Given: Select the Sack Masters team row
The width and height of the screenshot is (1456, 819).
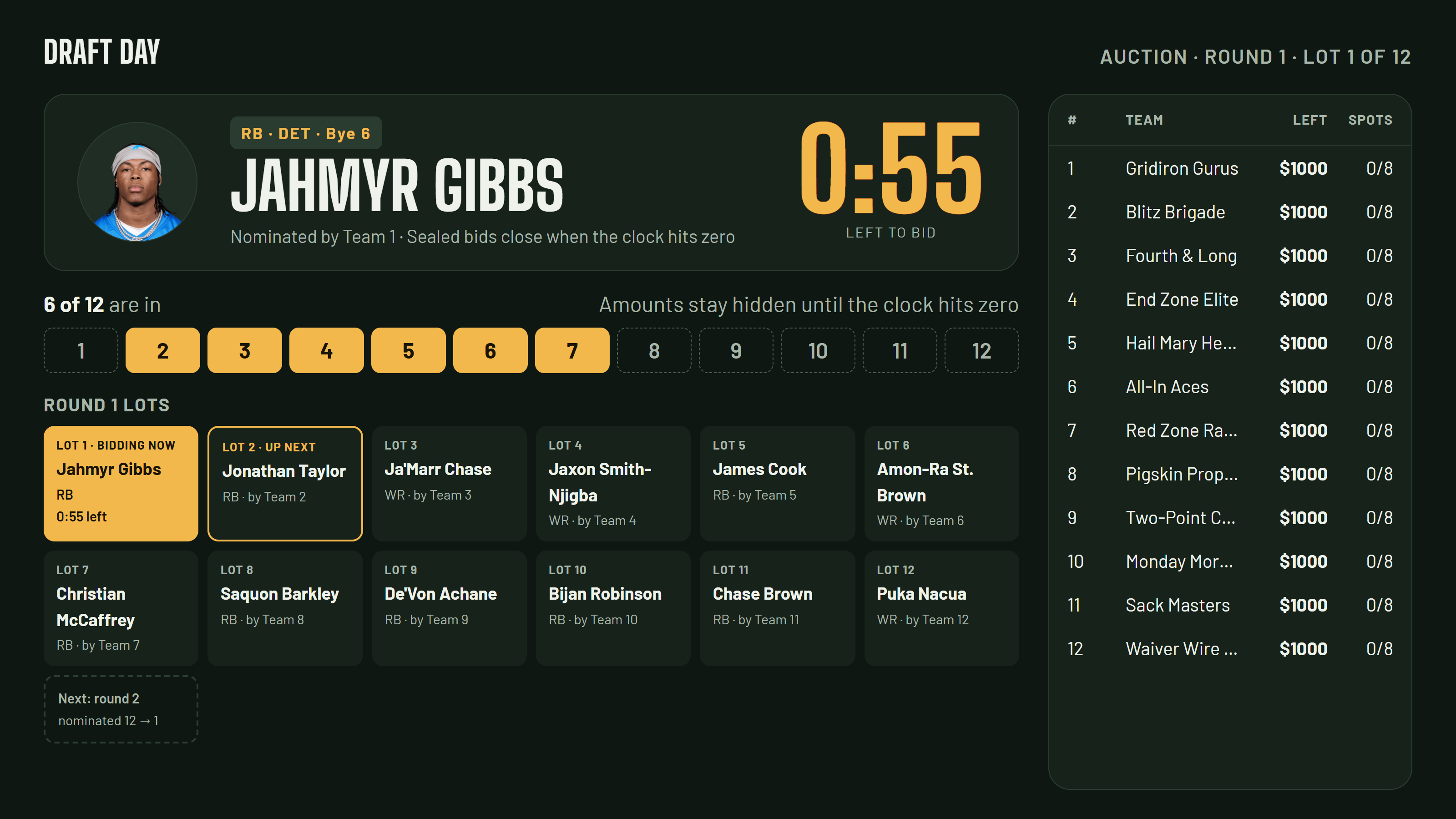Looking at the screenshot, I should (1230, 605).
